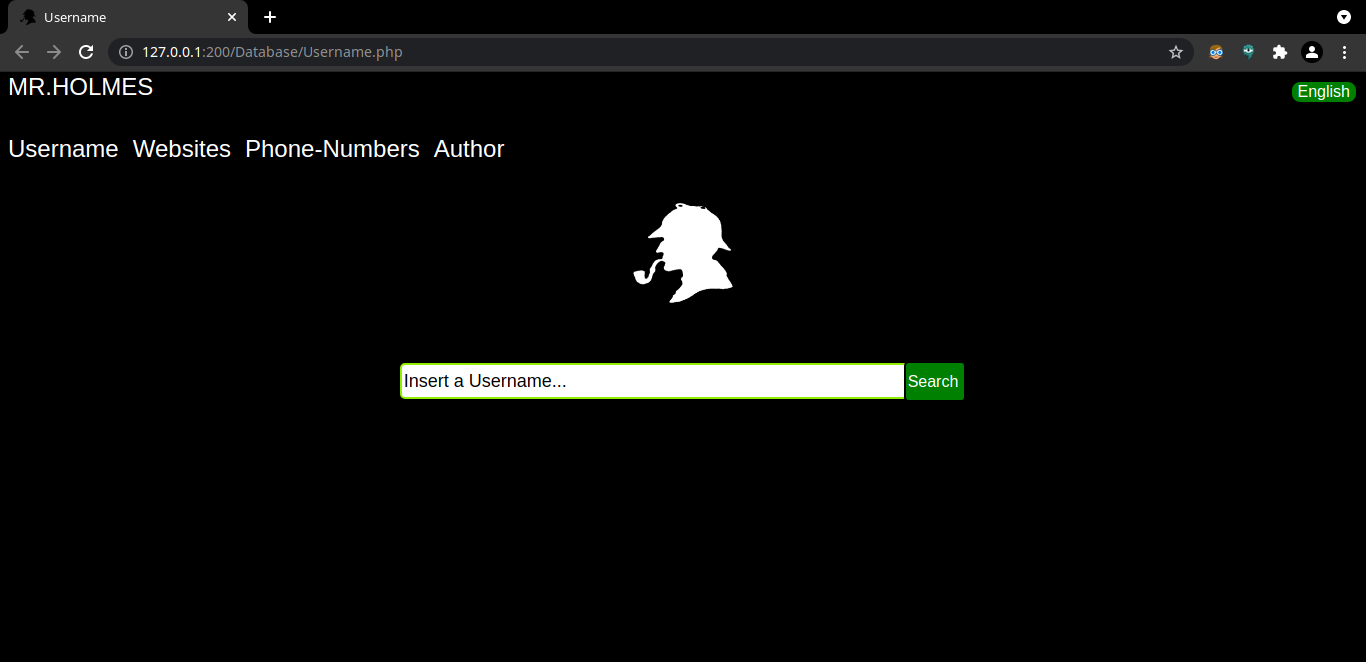Open the Chrome profile avatar
The height and width of the screenshot is (662, 1366).
[x=1312, y=52]
